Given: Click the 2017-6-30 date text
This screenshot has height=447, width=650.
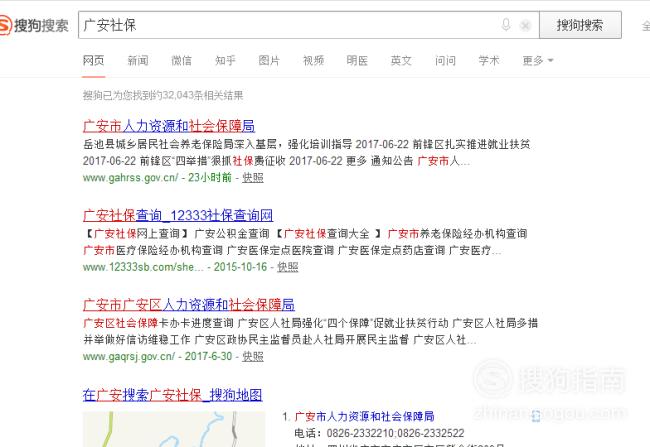Looking at the screenshot, I should tap(208, 357).
